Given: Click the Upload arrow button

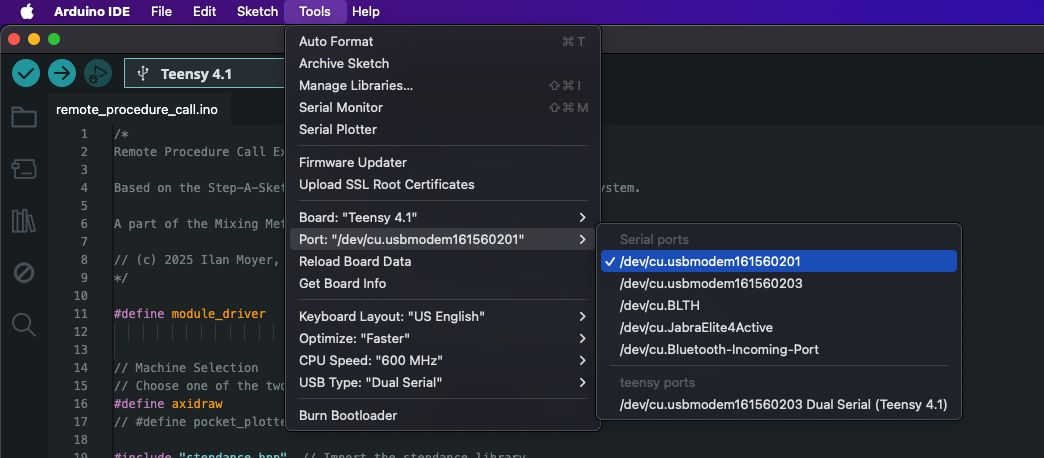Looking at the screenshot, I should pyautogui.click(x=62, y=73).
